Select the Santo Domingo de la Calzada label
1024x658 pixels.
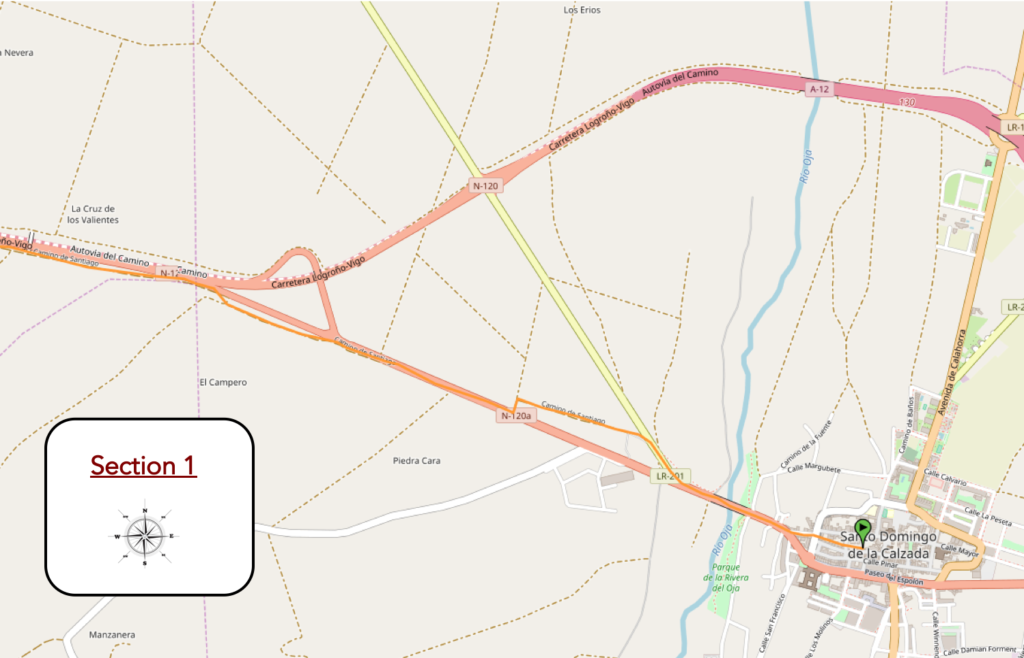coord(888,545)
